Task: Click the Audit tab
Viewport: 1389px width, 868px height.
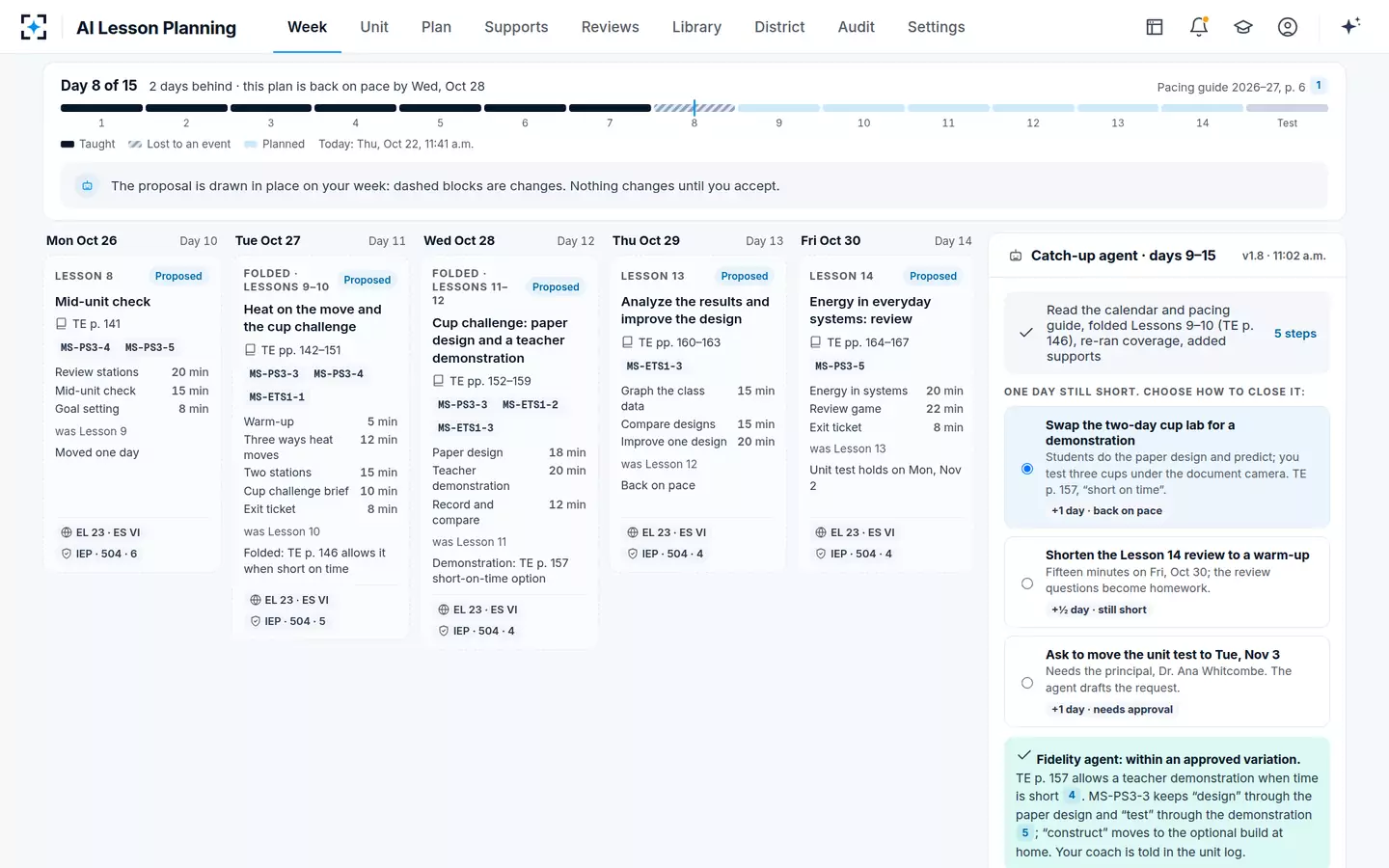Action: pos(857,27)
